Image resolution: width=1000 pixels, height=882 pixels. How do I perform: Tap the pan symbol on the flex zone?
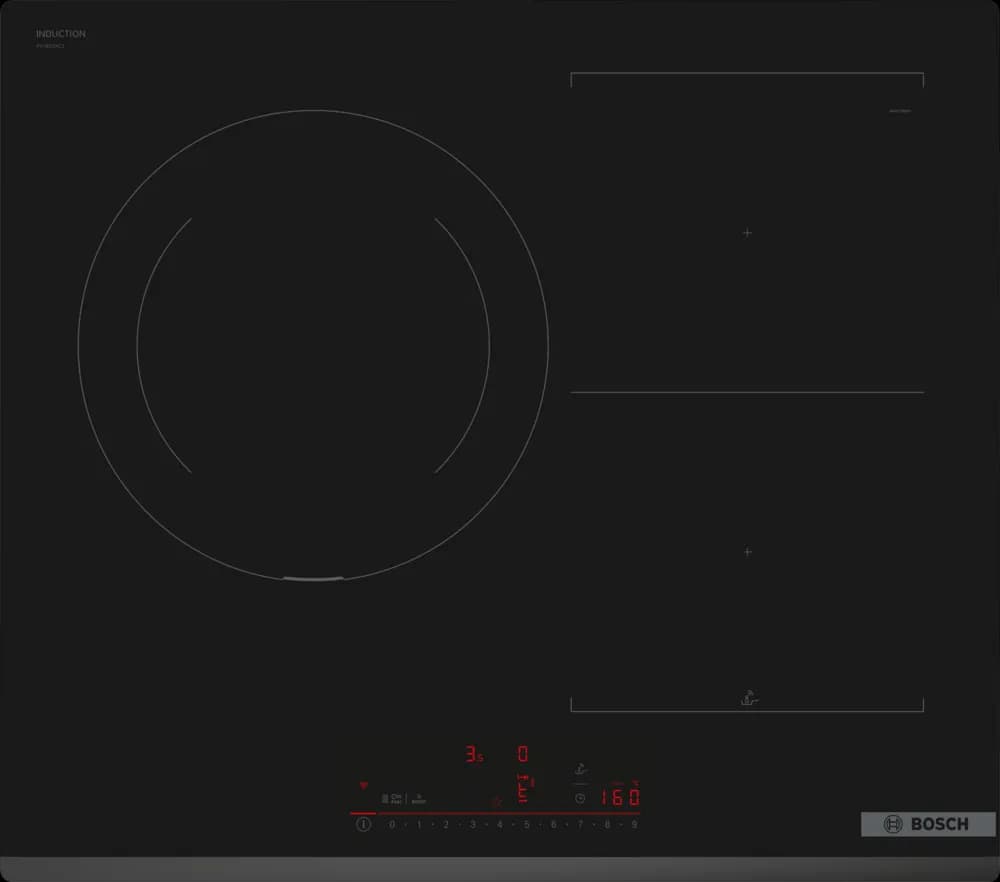747,699
